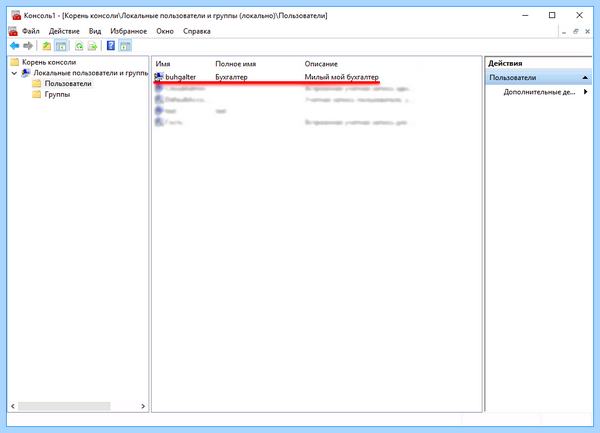Toggle the console tree pane icon
The height and width of the screenshot is (433, 600).
pyautogui.click(x=61, y=46)
